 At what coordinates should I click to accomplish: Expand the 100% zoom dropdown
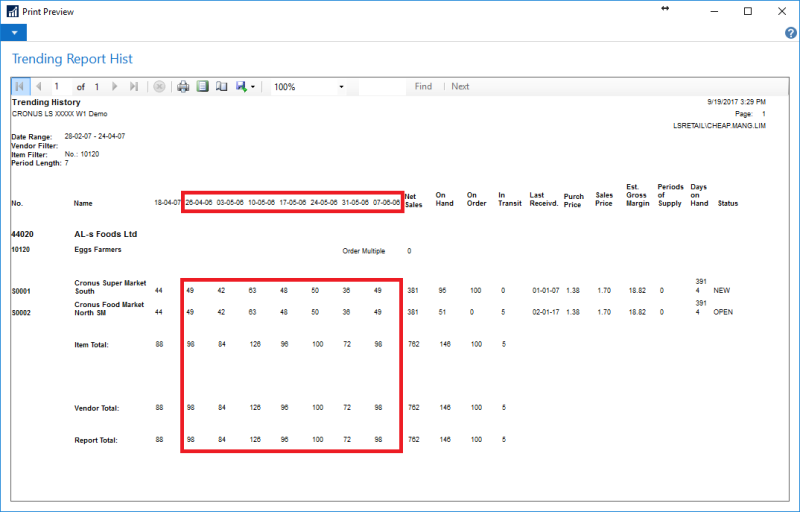pyautogui.click(x=341, y=87)
